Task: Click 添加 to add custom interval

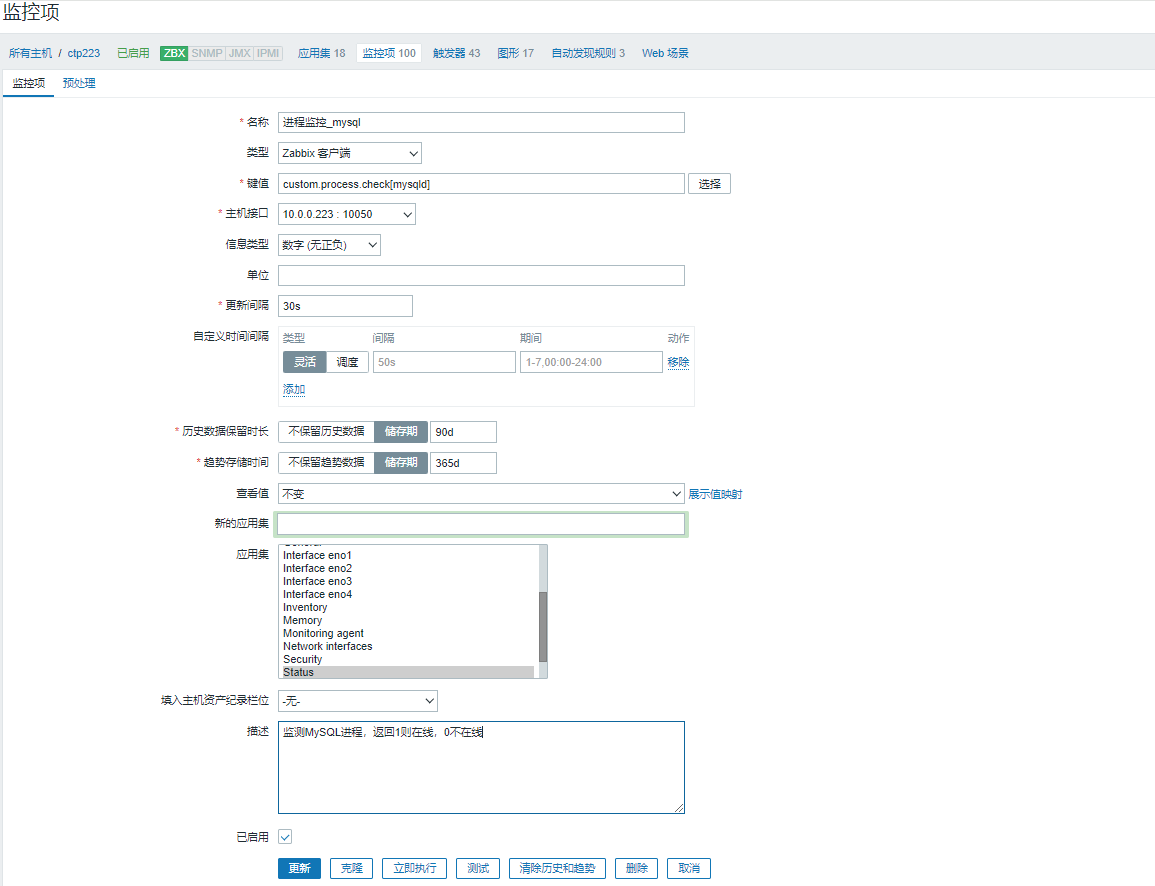Action: pyautogui.click(x=294, y=389)
